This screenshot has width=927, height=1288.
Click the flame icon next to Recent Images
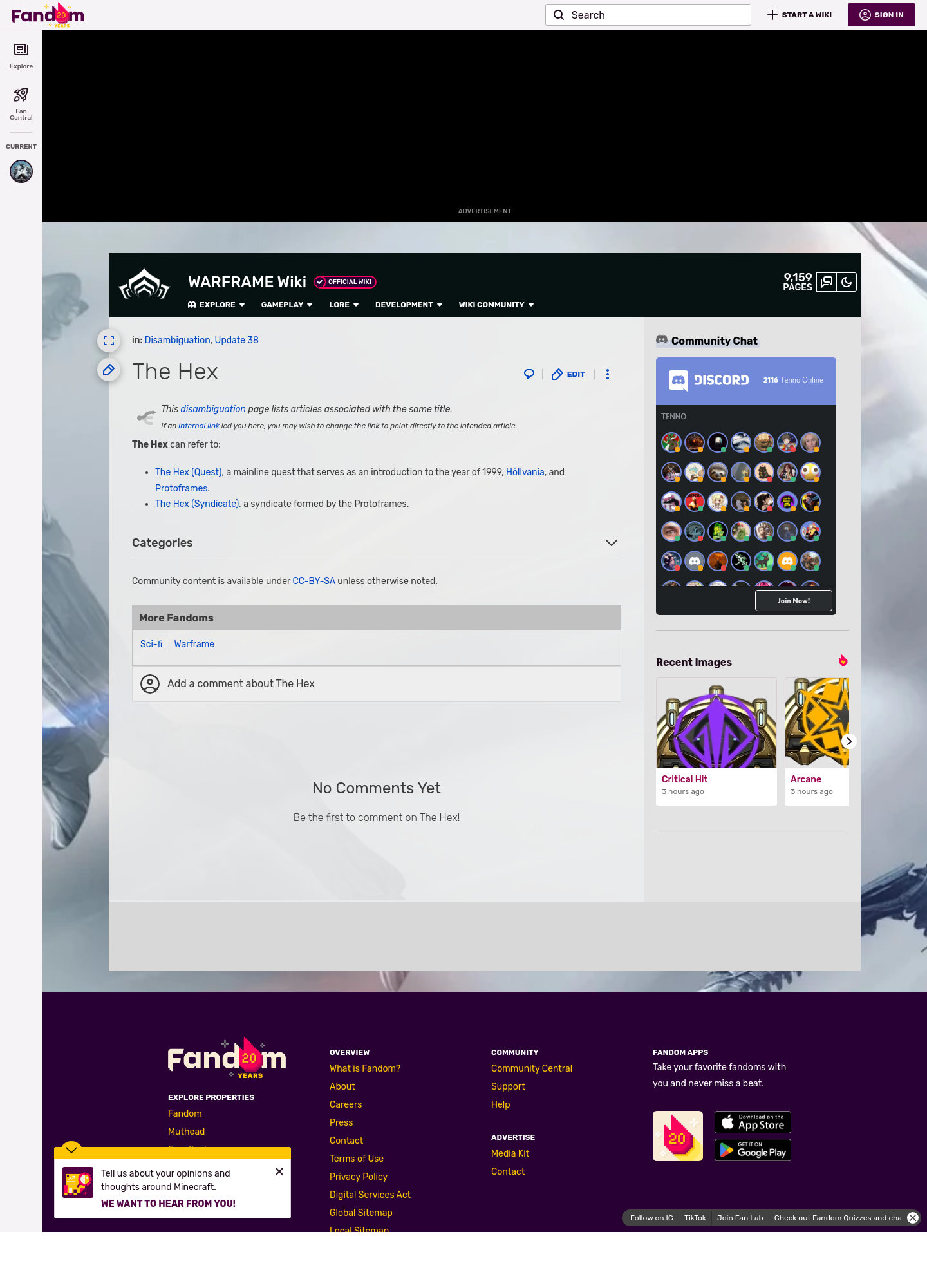coord(843,661)
